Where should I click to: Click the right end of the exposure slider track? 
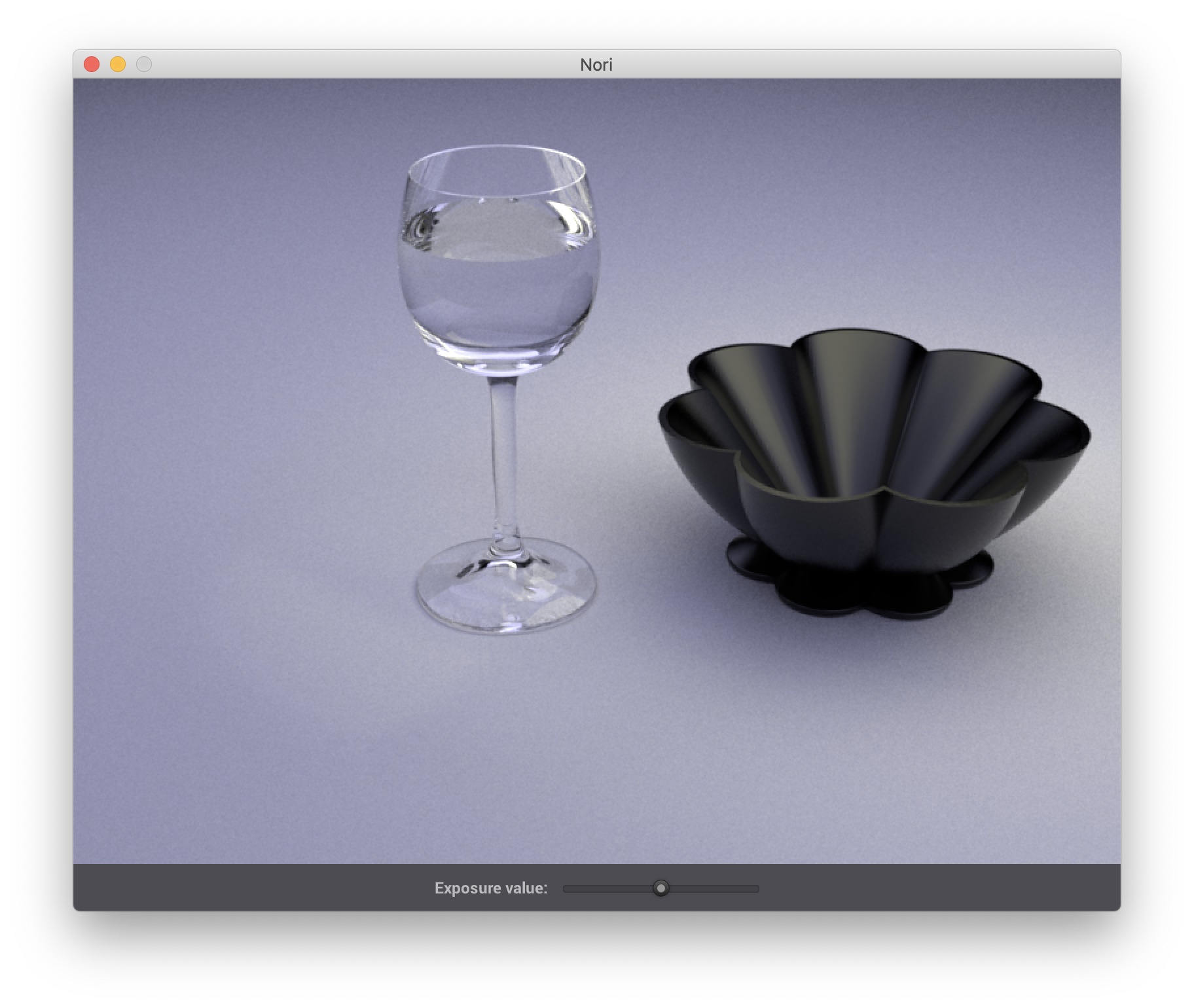point(756,888)
